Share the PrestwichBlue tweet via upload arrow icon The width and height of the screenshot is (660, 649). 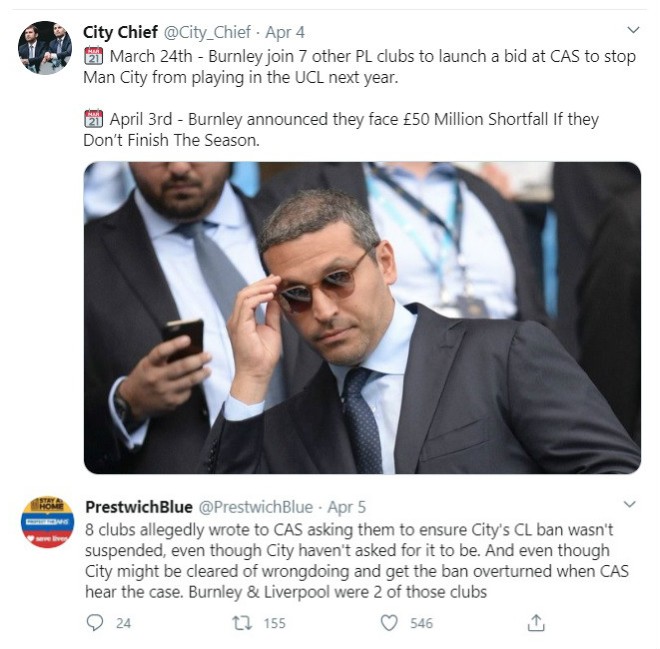536,622
